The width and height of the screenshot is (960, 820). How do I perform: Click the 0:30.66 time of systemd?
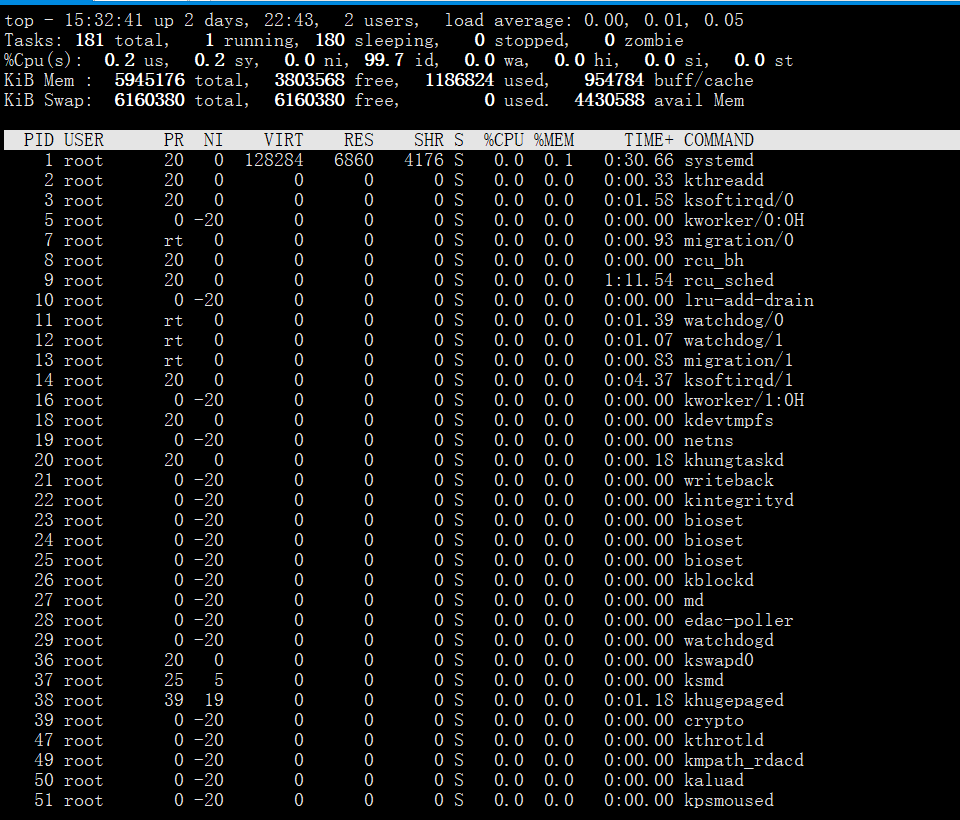(x=639, y=160)
